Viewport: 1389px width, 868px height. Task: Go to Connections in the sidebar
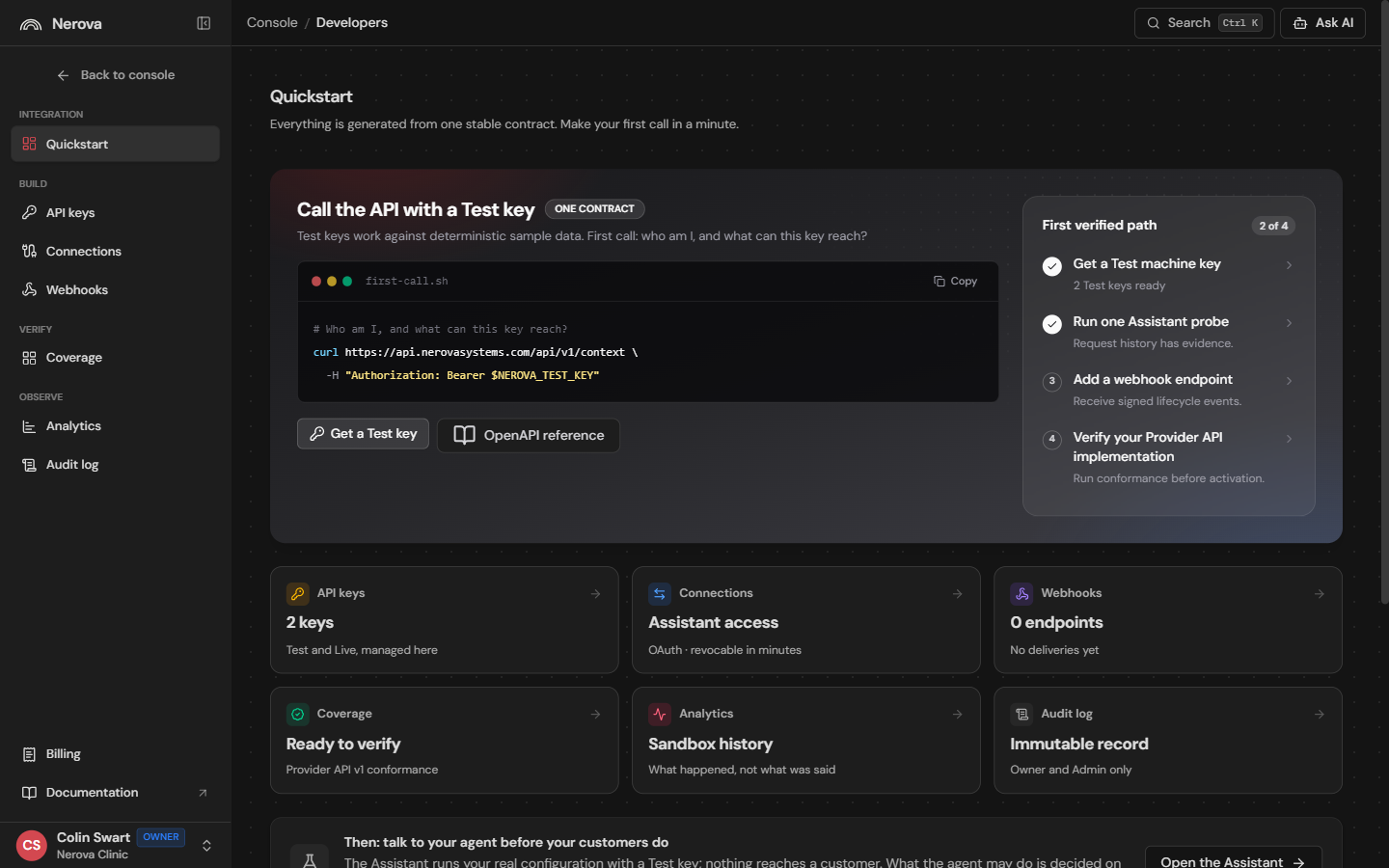point(116,251)
